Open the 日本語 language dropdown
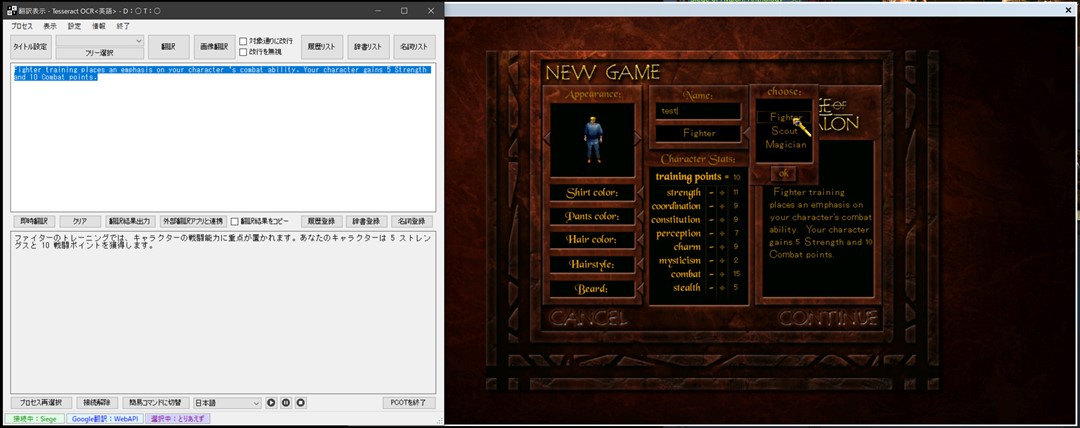Viewport: 1080px width, 428px height. click(x=227, y=403)
